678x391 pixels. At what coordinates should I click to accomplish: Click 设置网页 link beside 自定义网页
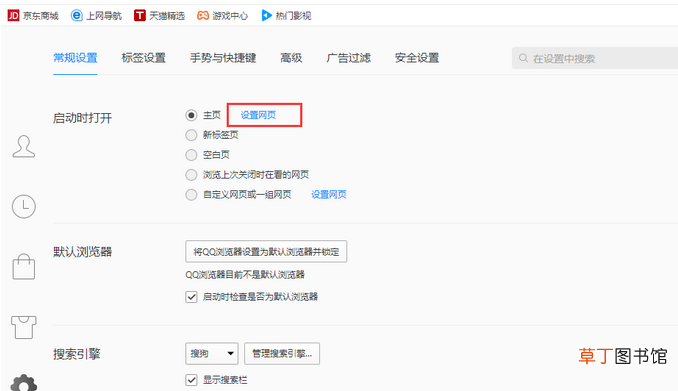coord(329,195)
